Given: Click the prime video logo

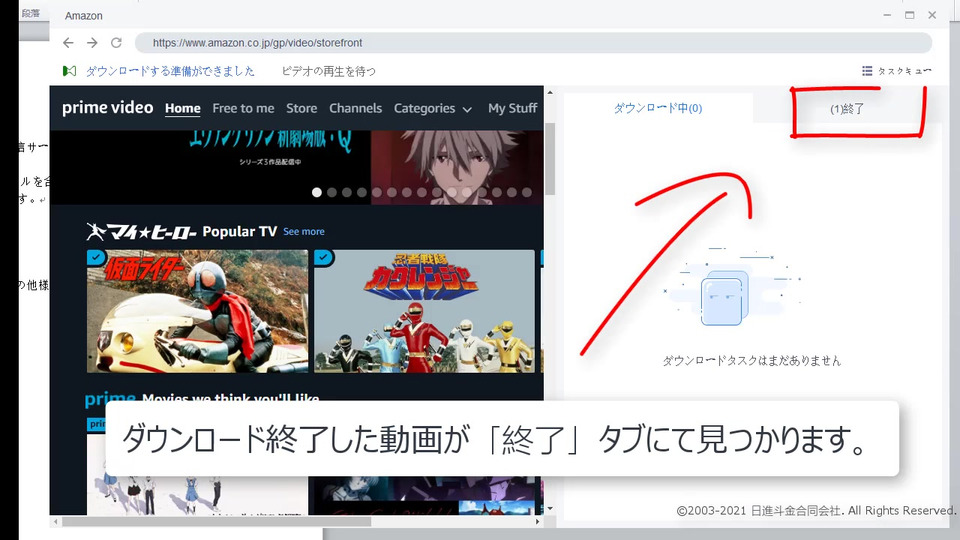Looking at the screenshot, I should 108,108.
